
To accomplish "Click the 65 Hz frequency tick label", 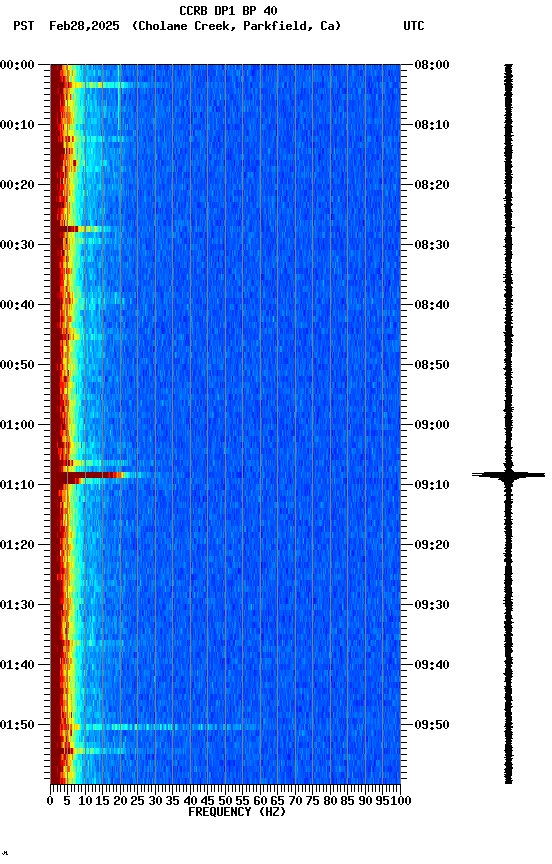I will pos(278,801).
